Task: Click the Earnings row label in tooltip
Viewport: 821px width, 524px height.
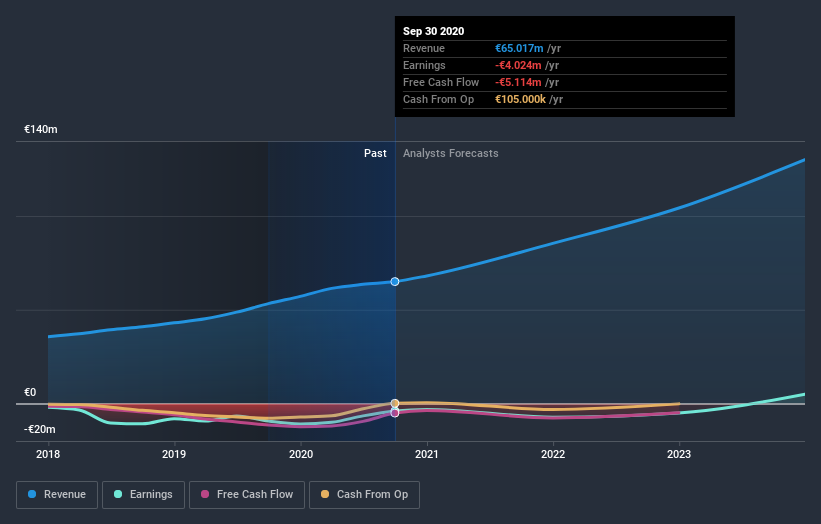Action: pos(424,65)
